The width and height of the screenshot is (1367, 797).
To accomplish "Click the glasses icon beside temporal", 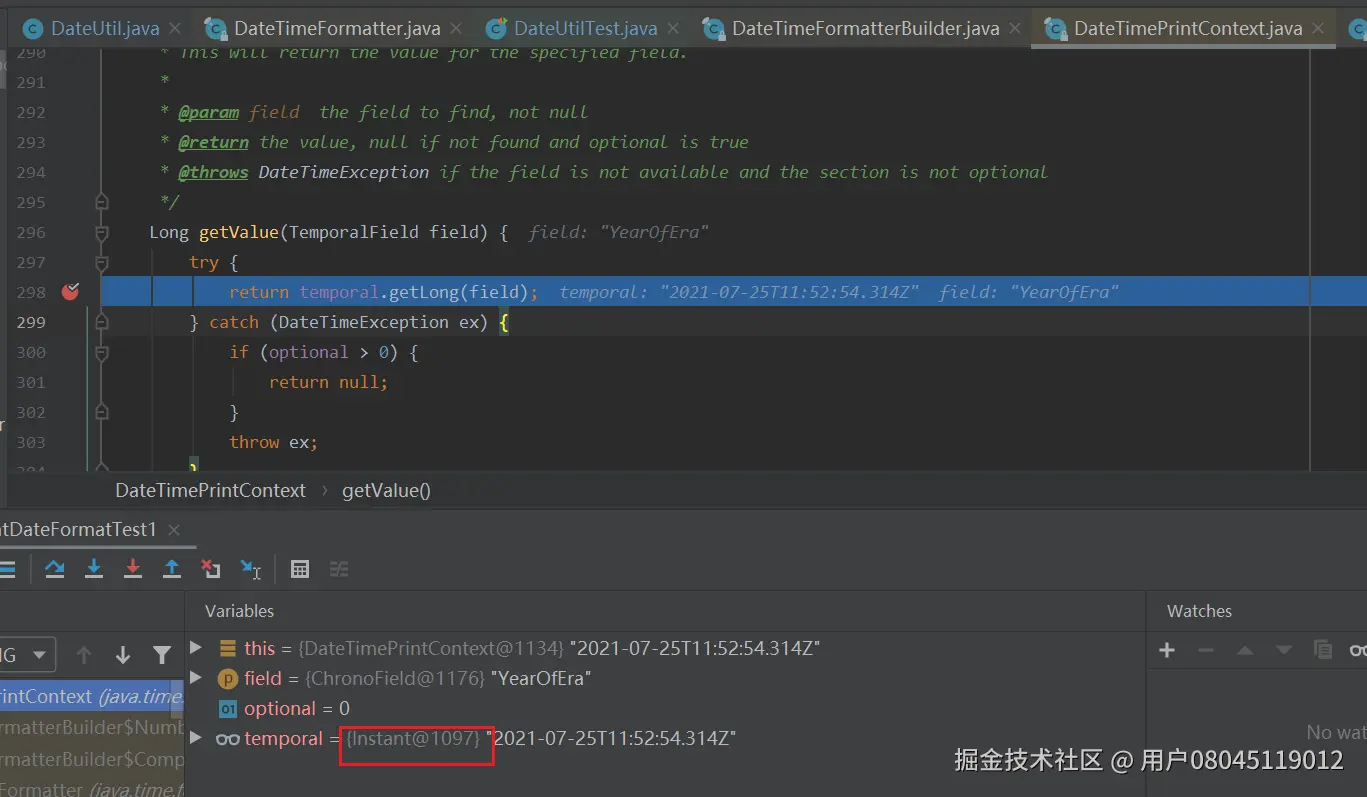I will click(x=228, y=739).
